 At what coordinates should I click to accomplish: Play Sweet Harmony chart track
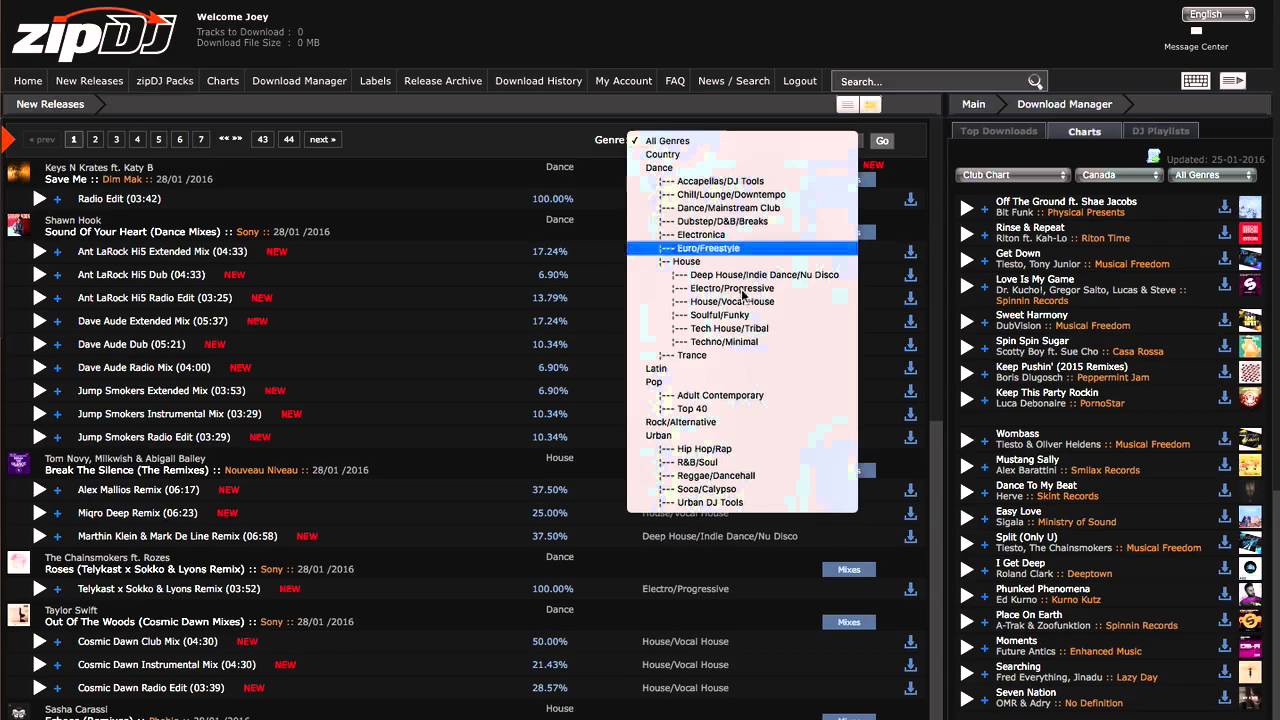[966, 321]
